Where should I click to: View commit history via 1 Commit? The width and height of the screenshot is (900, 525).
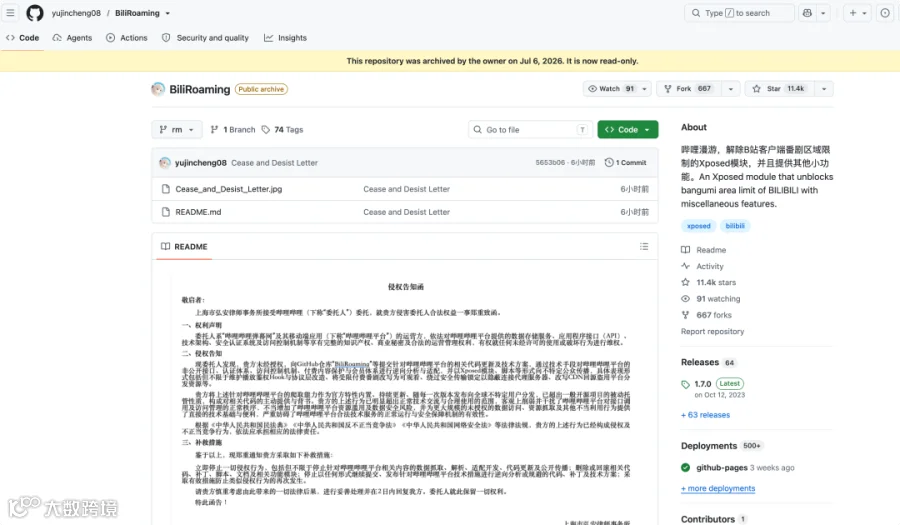625,163
